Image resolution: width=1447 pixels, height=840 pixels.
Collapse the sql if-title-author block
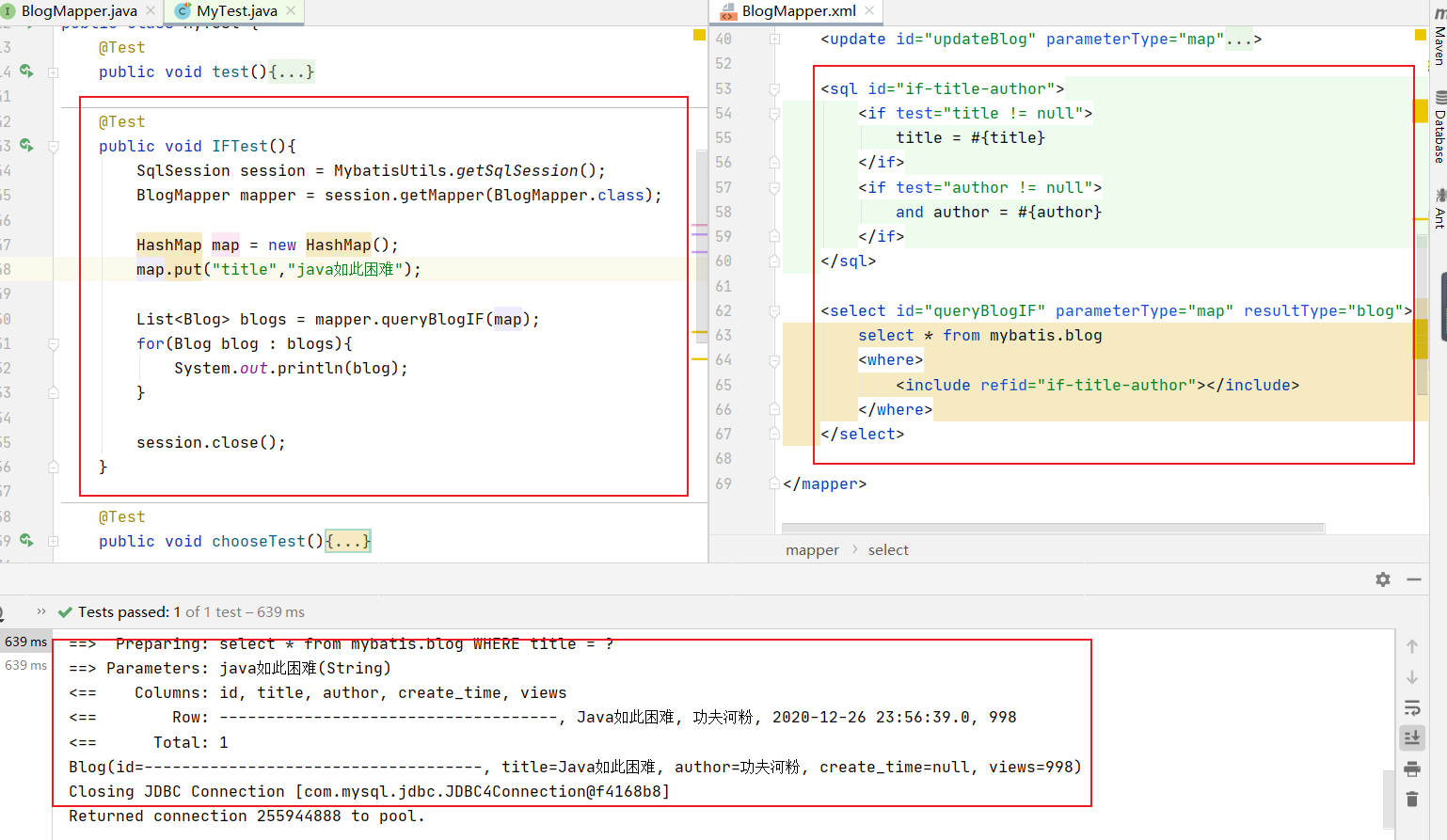(774, 89)
